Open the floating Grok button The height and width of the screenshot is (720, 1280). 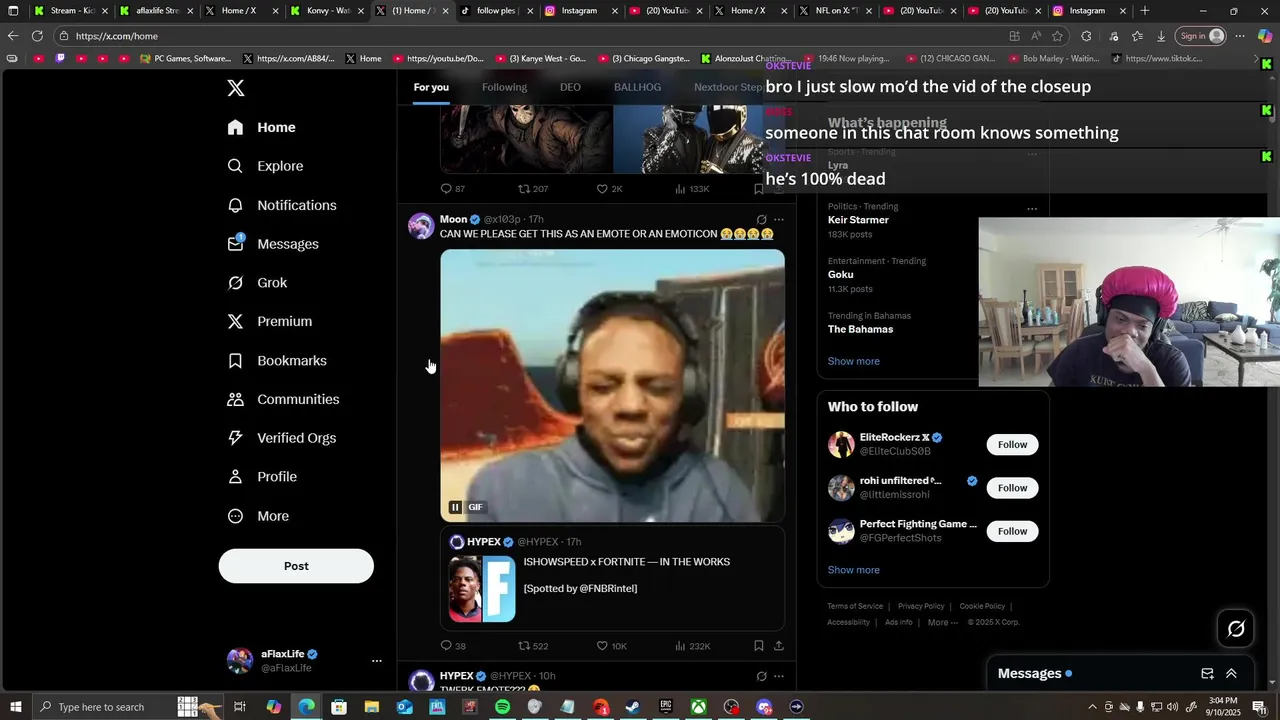1236,629
